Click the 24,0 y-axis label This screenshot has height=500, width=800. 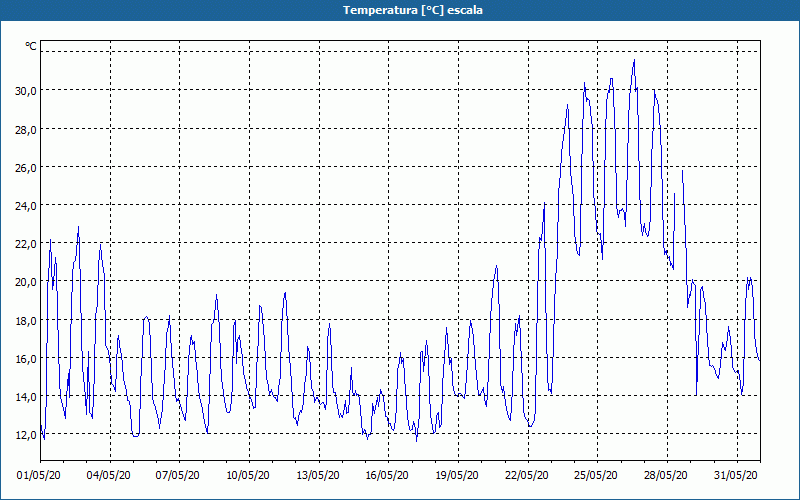click(26, 206)
